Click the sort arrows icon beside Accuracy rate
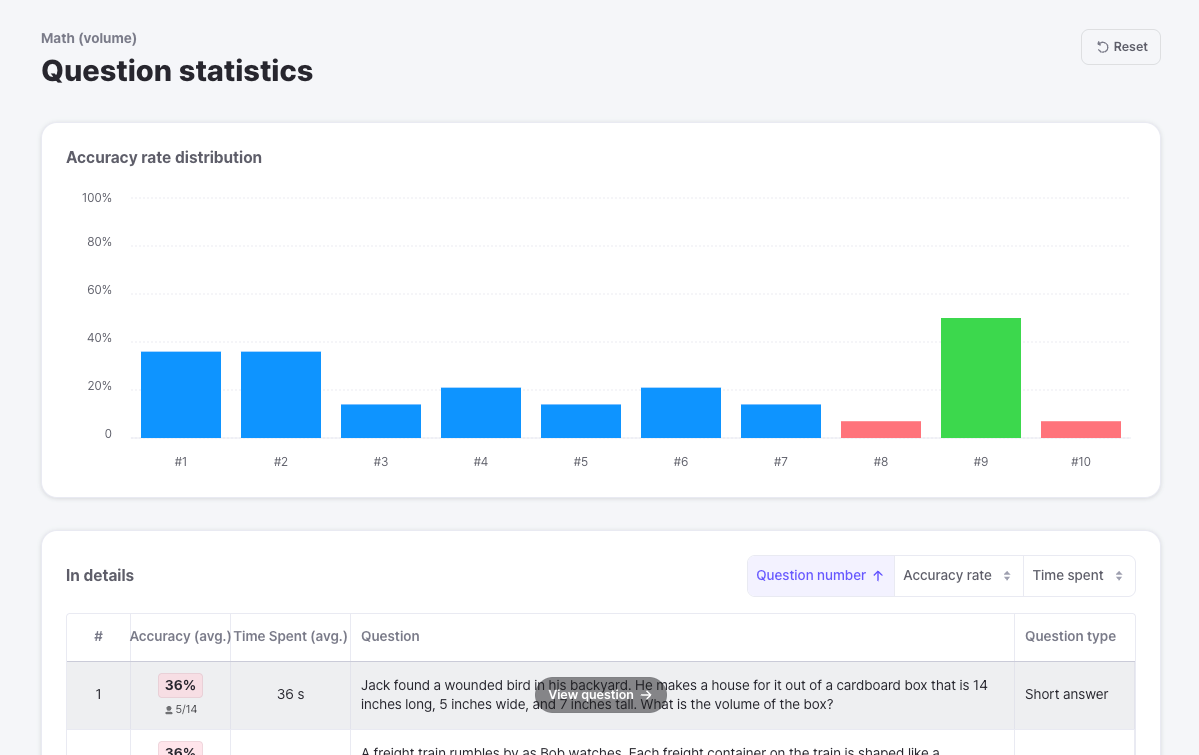The height and width of the screenshot is (755, 1199). pyautogui.click(x=1007, y=576)
